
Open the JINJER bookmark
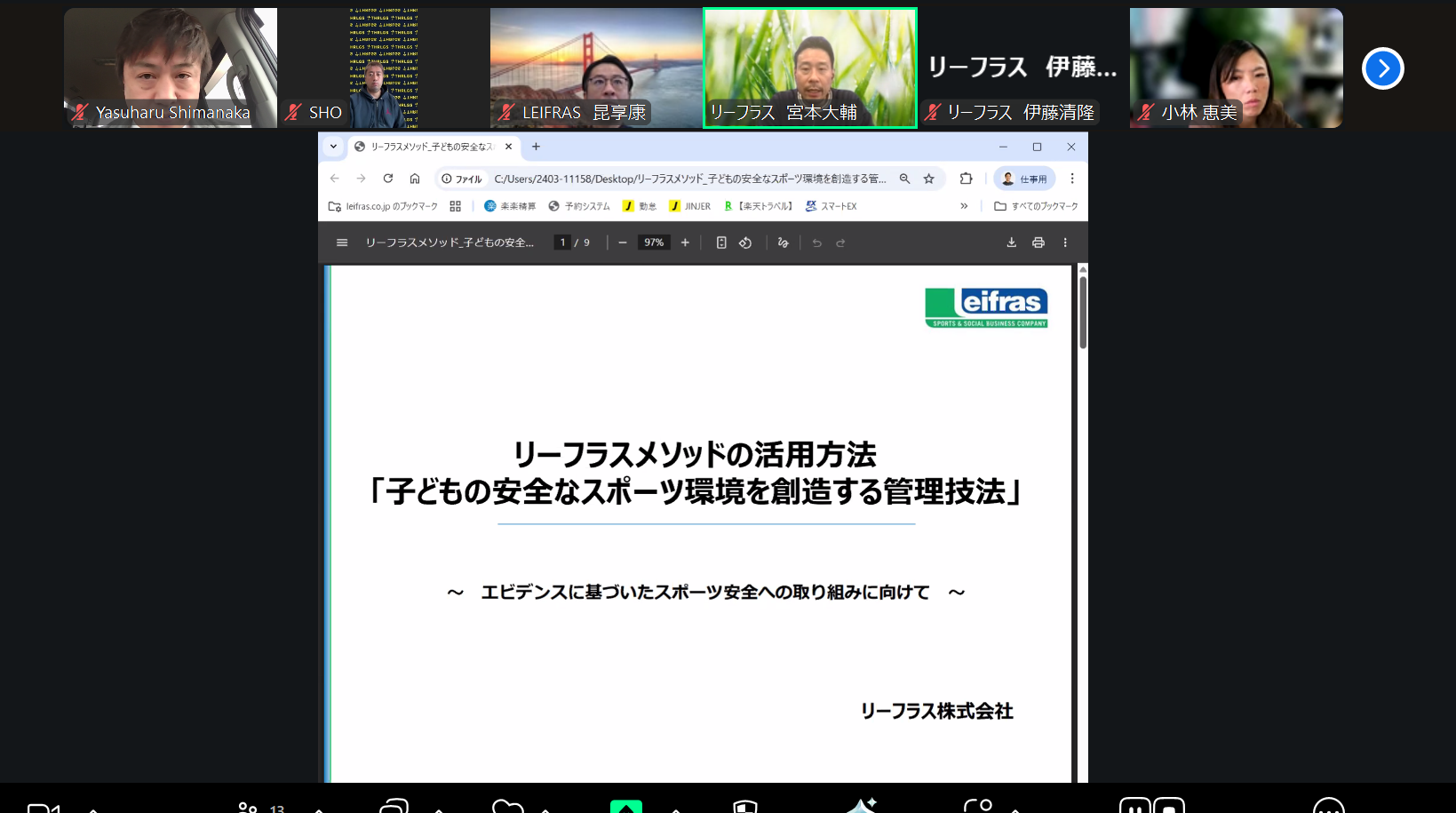(x=690, y=206)
